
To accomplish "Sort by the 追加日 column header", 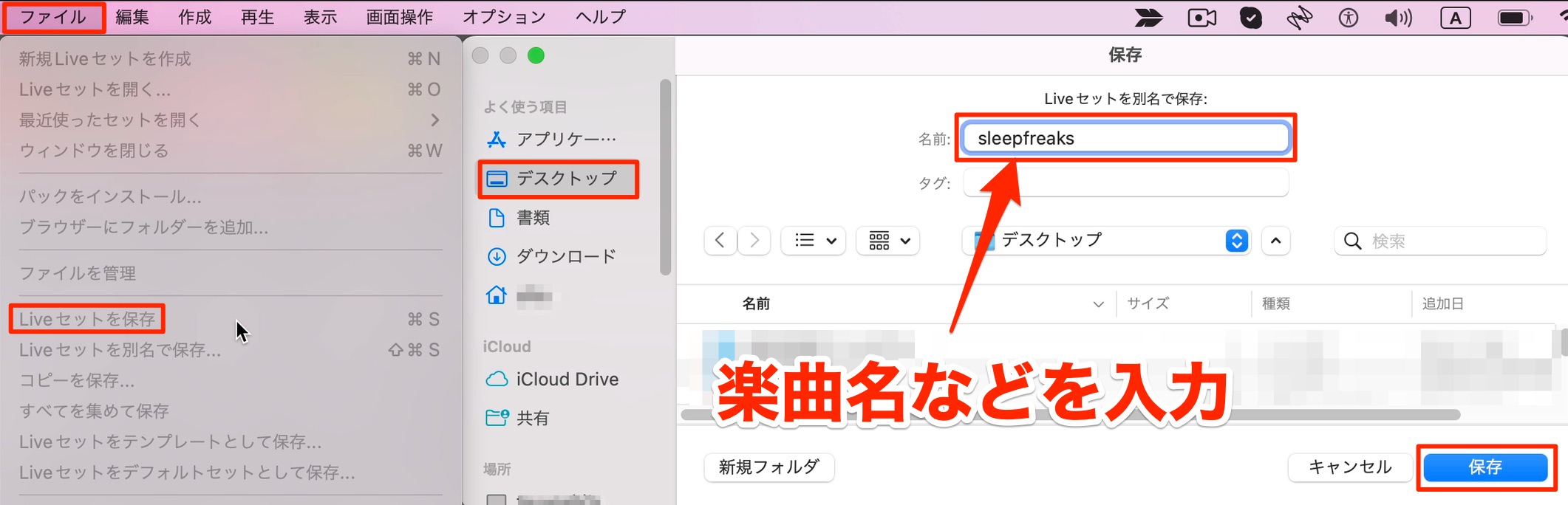I will pyautogui.click(x=1442, y=303).
